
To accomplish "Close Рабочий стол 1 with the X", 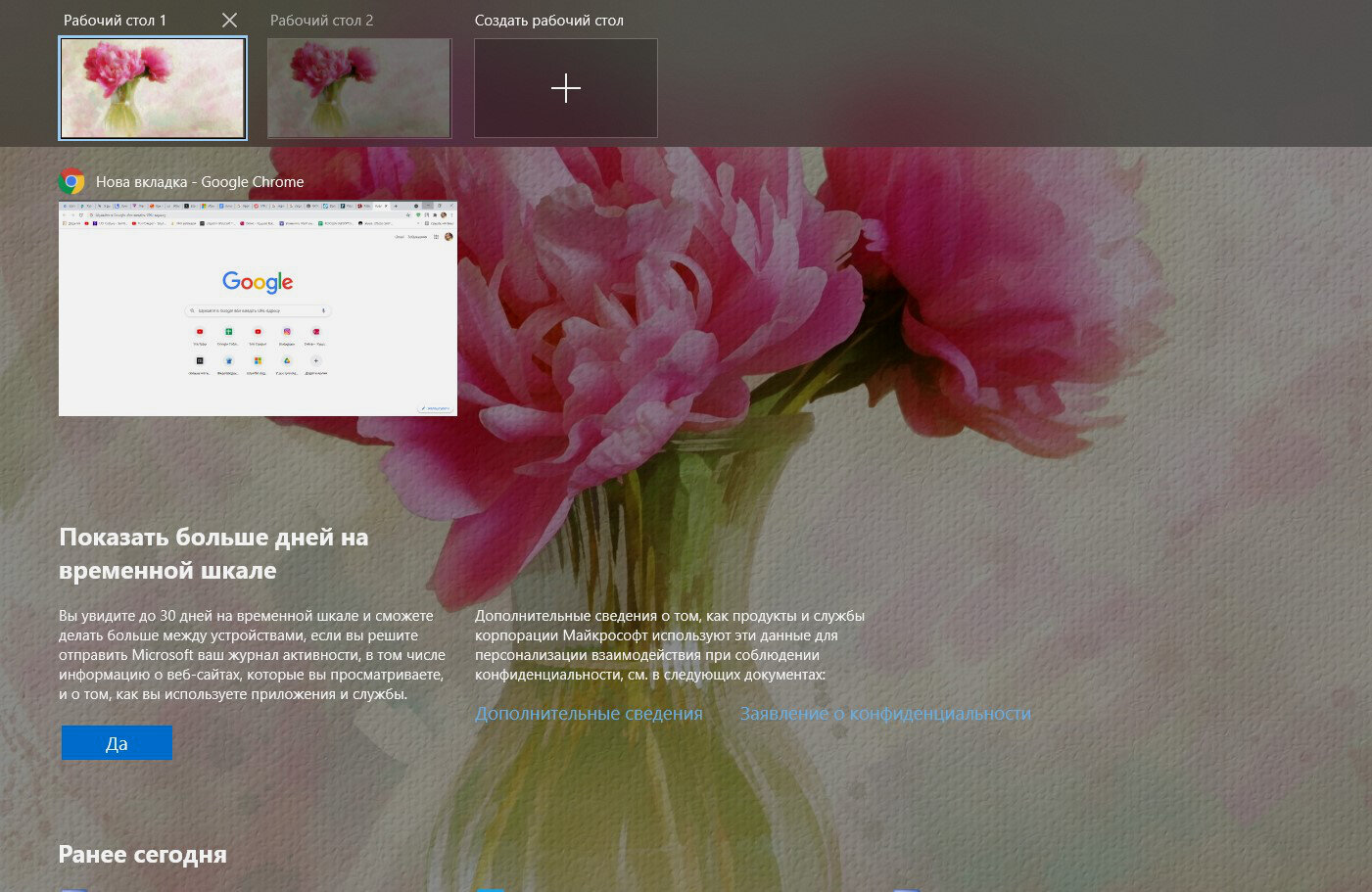I will tap(229, 20).
